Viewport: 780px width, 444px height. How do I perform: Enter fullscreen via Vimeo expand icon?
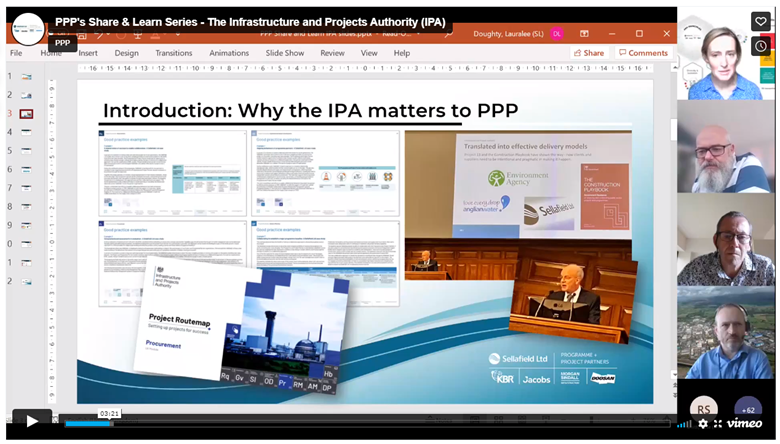pos(718,424)
